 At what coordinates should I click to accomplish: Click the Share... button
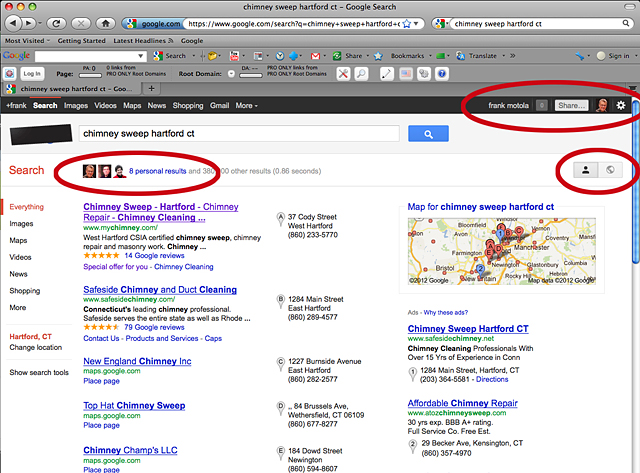click(571, 105)
